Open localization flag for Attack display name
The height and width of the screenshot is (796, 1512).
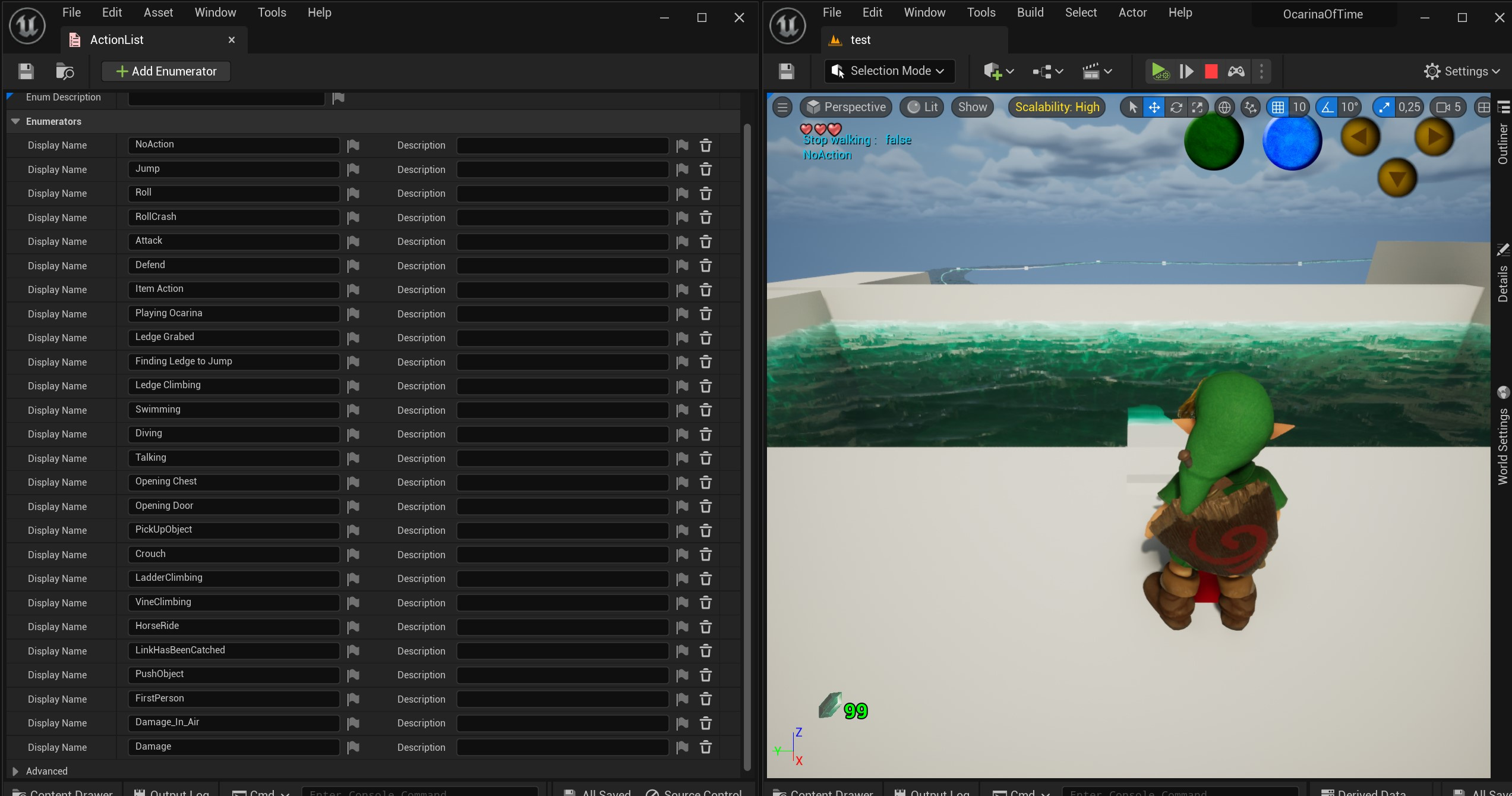point(353,242)
